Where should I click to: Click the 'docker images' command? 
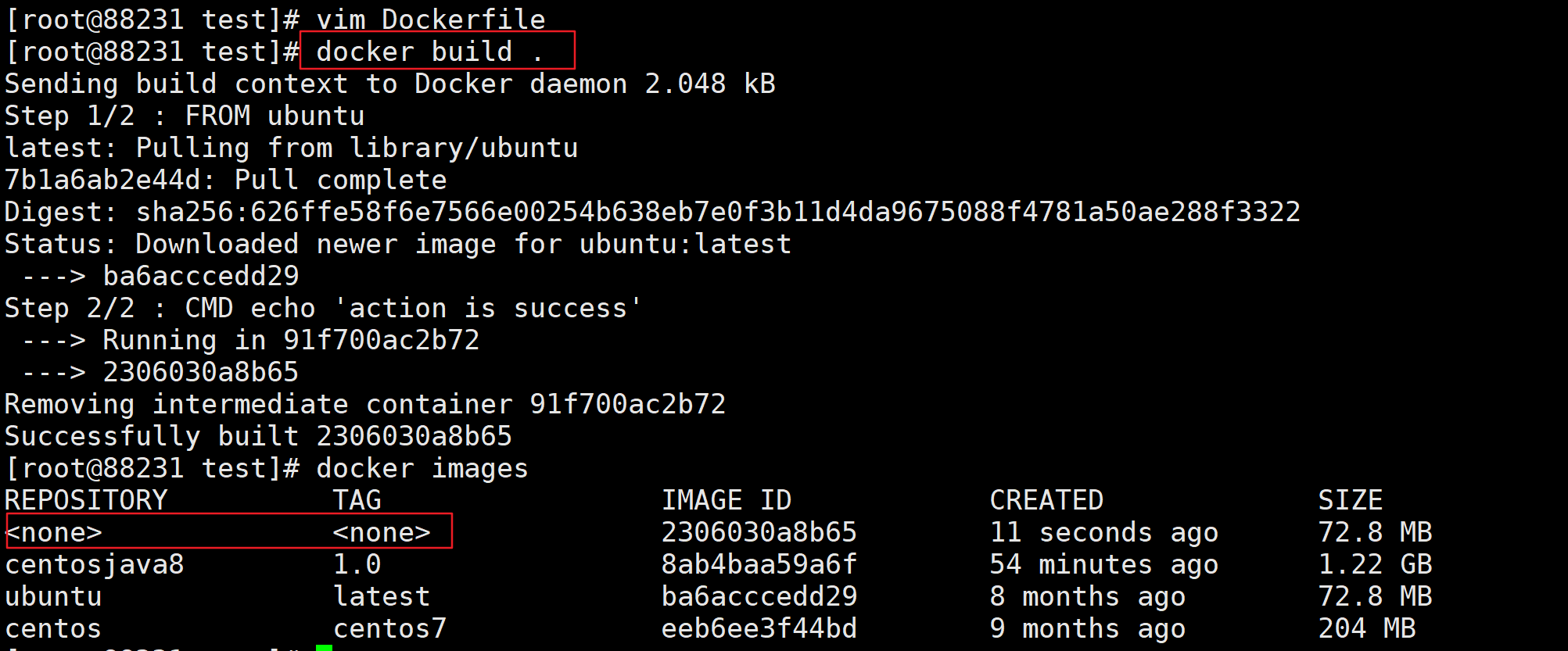tap(422, 468)
